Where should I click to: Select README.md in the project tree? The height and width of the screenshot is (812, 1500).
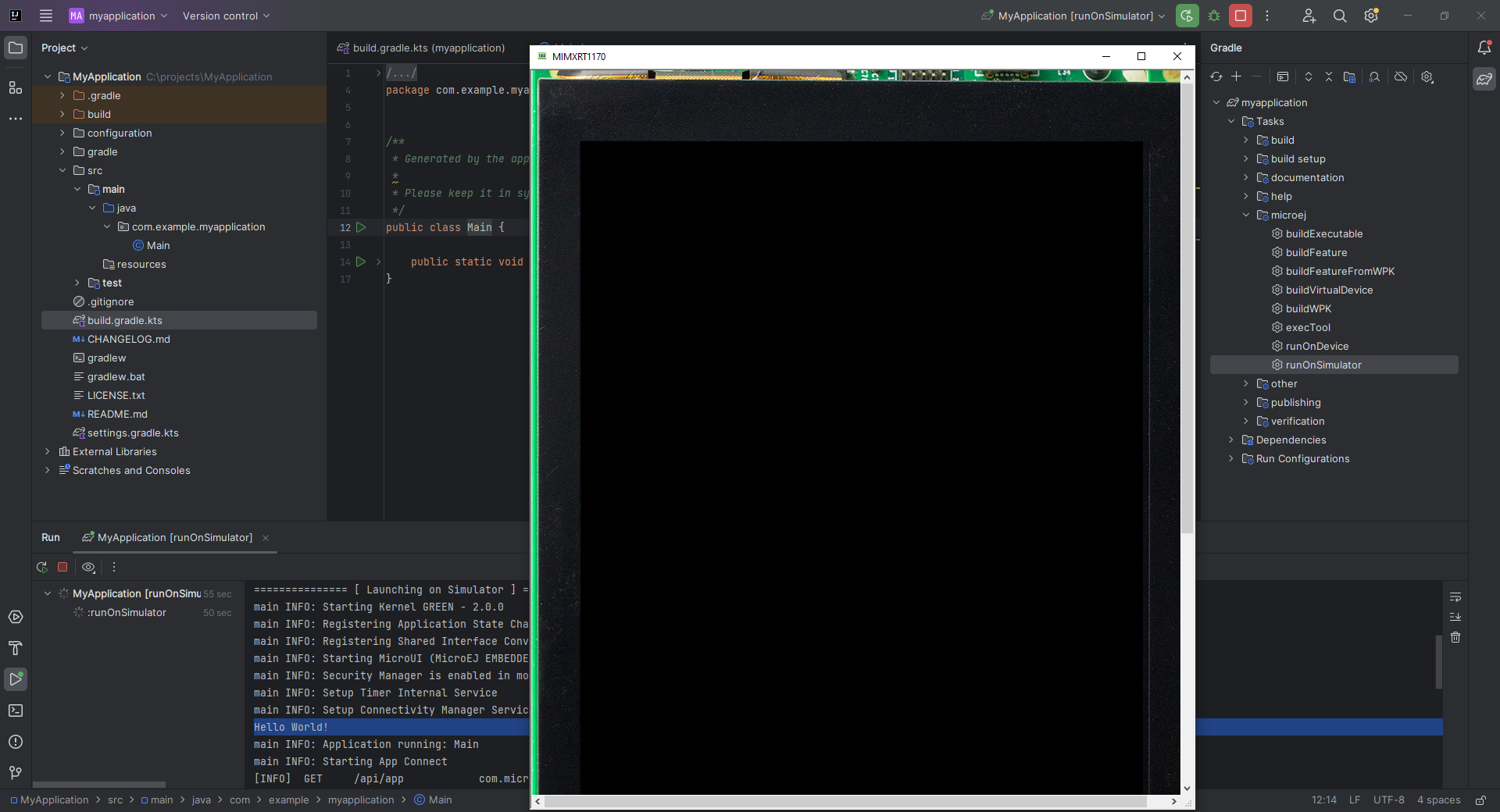117,414
